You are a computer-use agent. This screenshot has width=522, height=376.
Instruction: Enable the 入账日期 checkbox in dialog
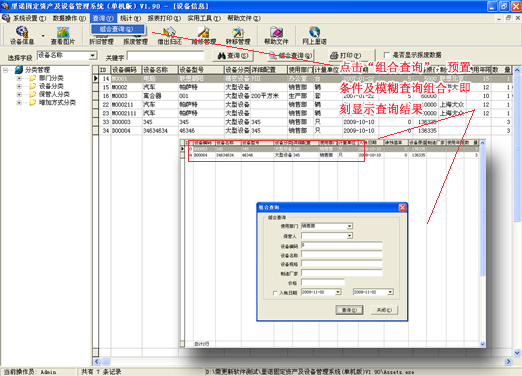tap(275, 293)
